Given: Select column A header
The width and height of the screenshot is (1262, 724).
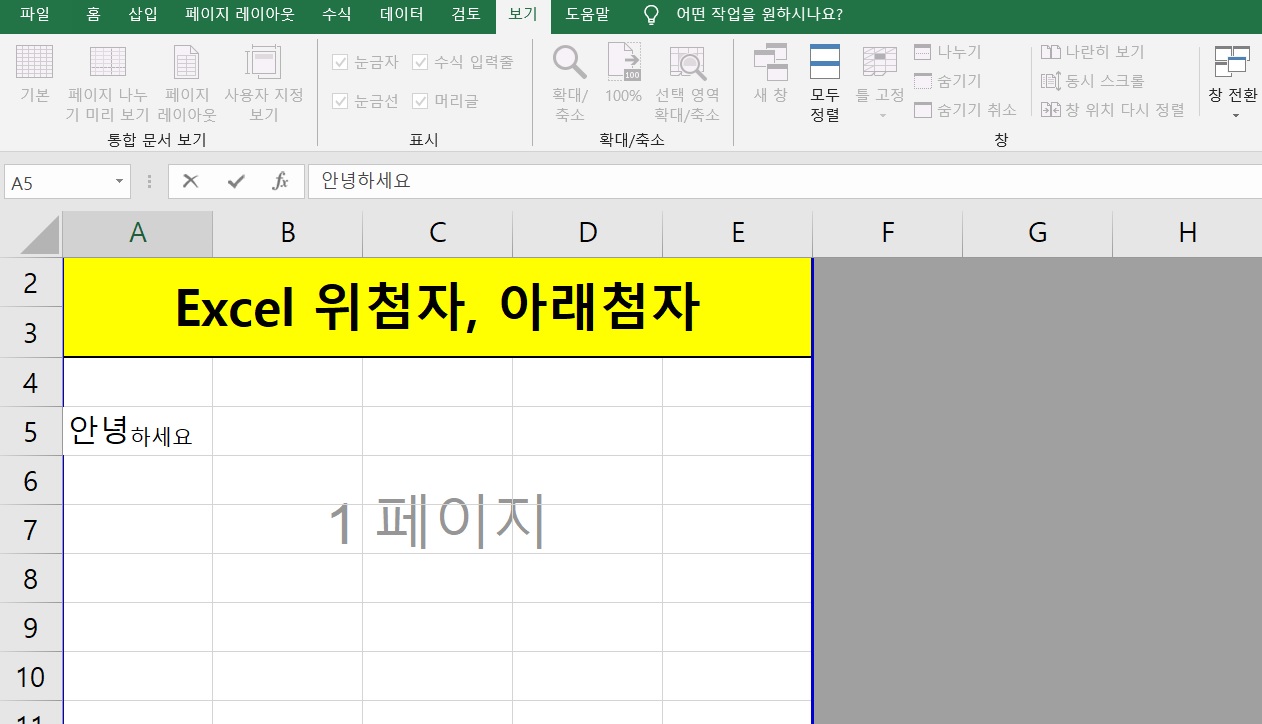Looking at the screenshot, I should point(138,234).
